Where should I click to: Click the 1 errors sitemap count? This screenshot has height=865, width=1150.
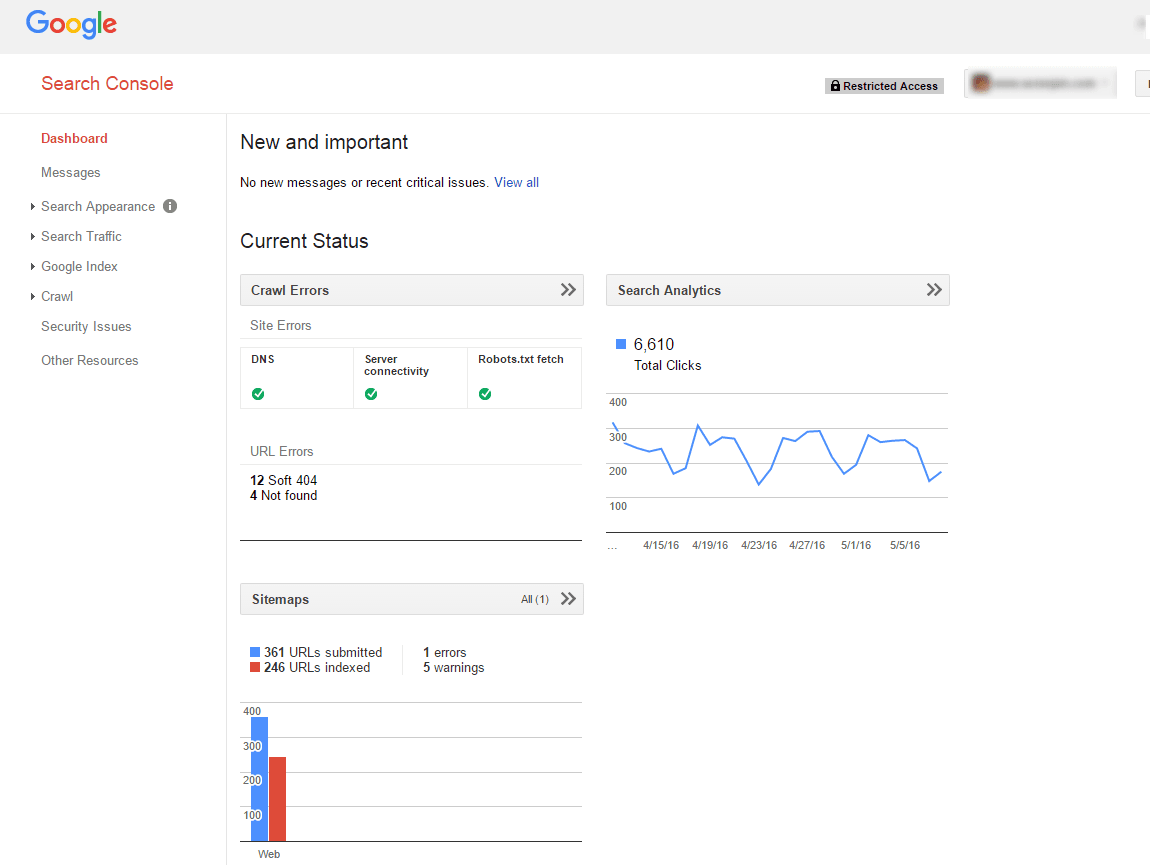[444, 652]
